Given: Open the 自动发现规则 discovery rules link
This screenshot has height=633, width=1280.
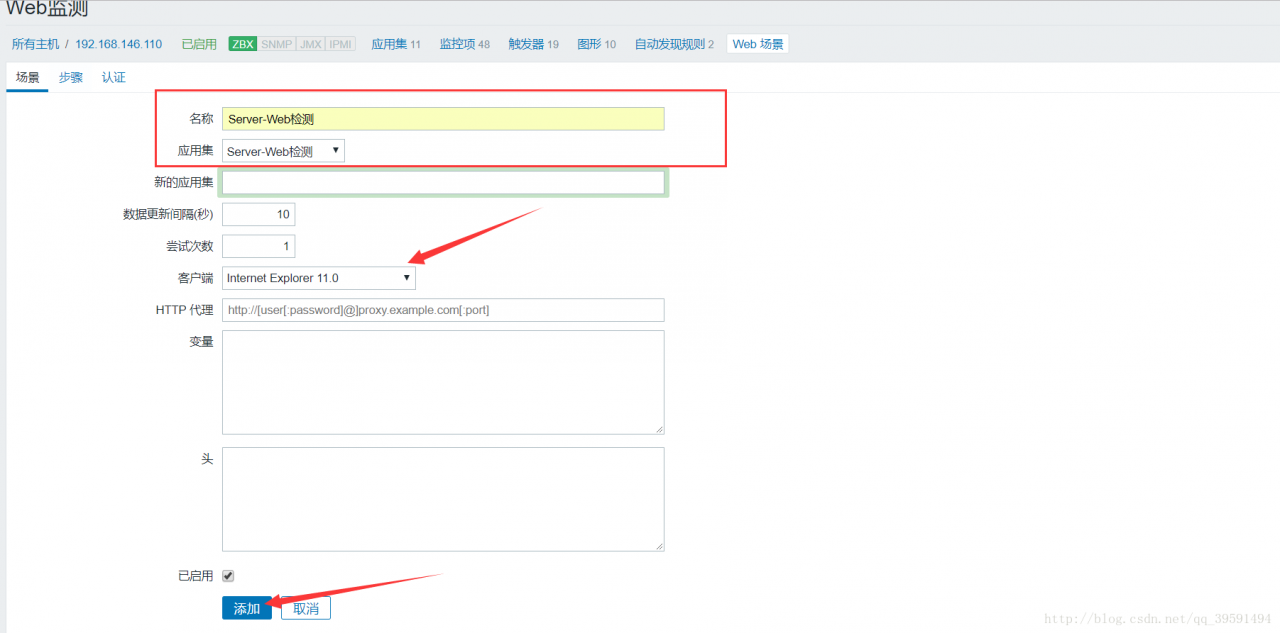Looking at the screenshot, I should tap(671, 43).
